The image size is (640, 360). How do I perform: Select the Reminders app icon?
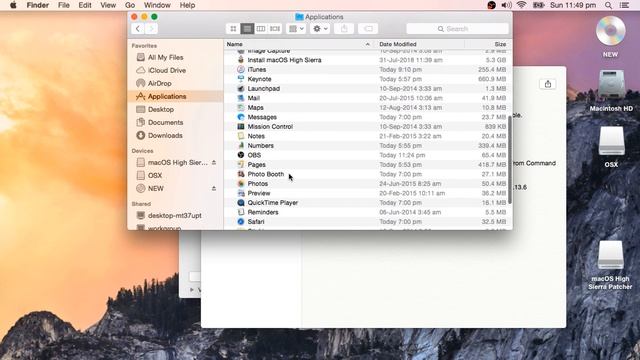click(241, 212)
